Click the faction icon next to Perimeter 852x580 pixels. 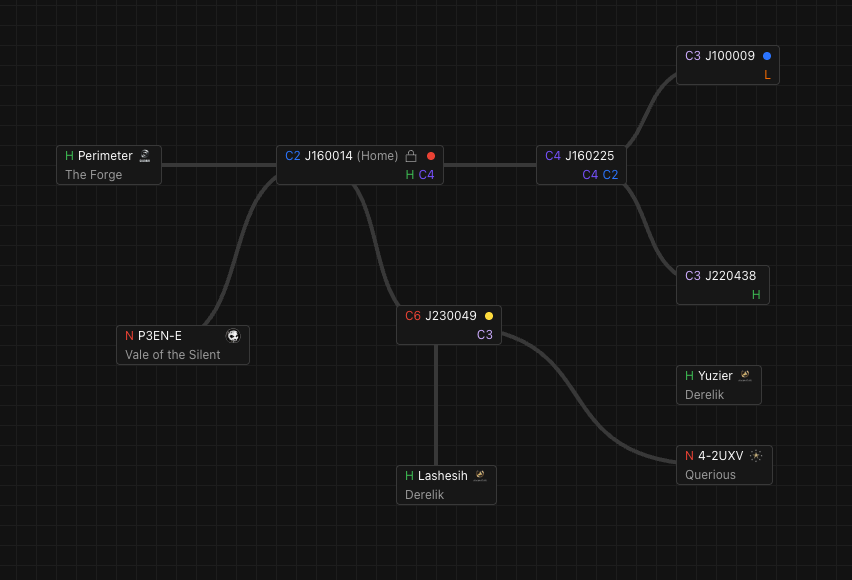[x=145, y=156]
